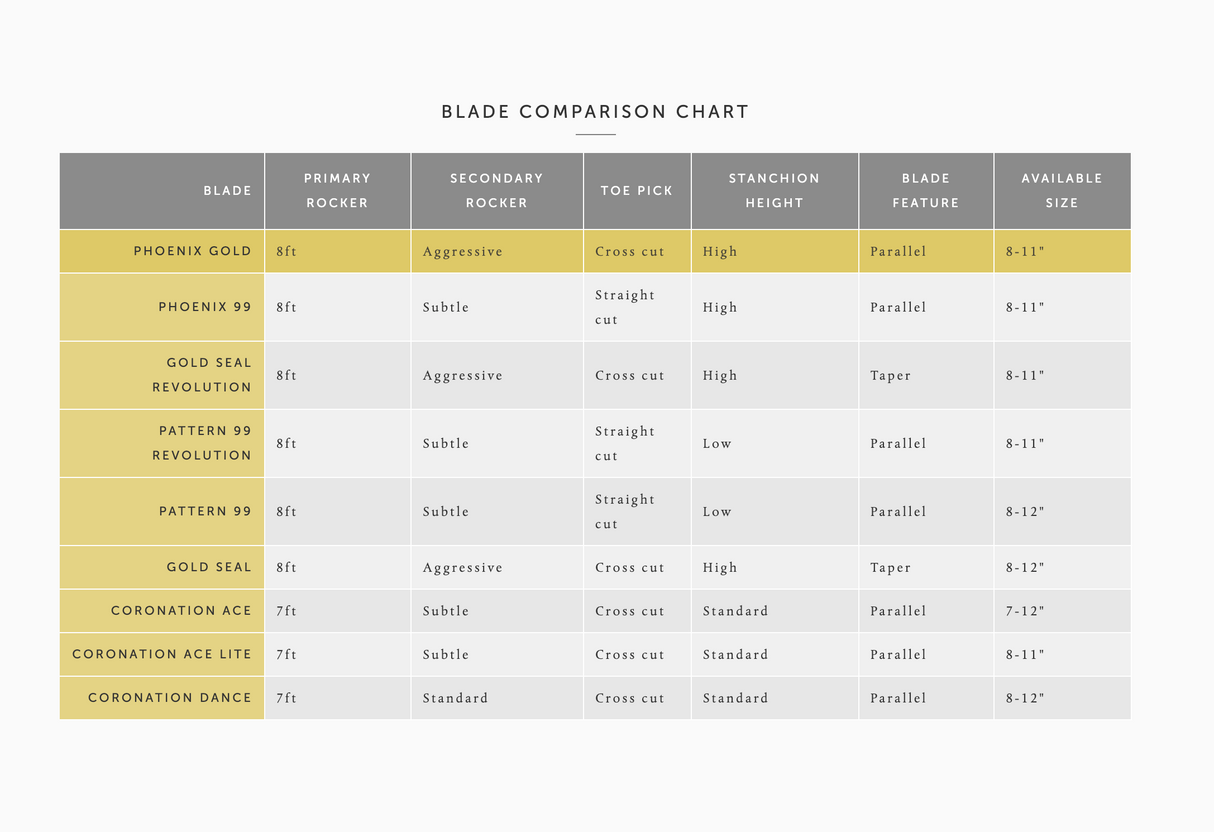The width and height of the screenshot is (1214, 832).
Task: Click the Blade Comparison Chart title
Action: [595, 112]
